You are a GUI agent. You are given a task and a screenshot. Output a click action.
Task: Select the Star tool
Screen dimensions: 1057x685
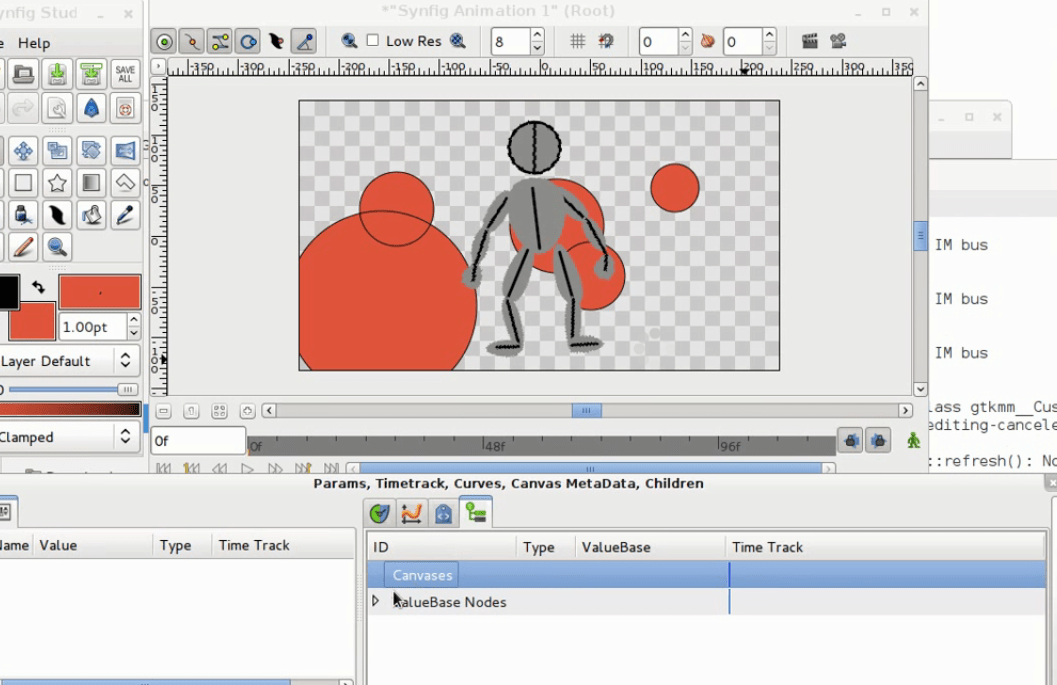coord(57,182)
